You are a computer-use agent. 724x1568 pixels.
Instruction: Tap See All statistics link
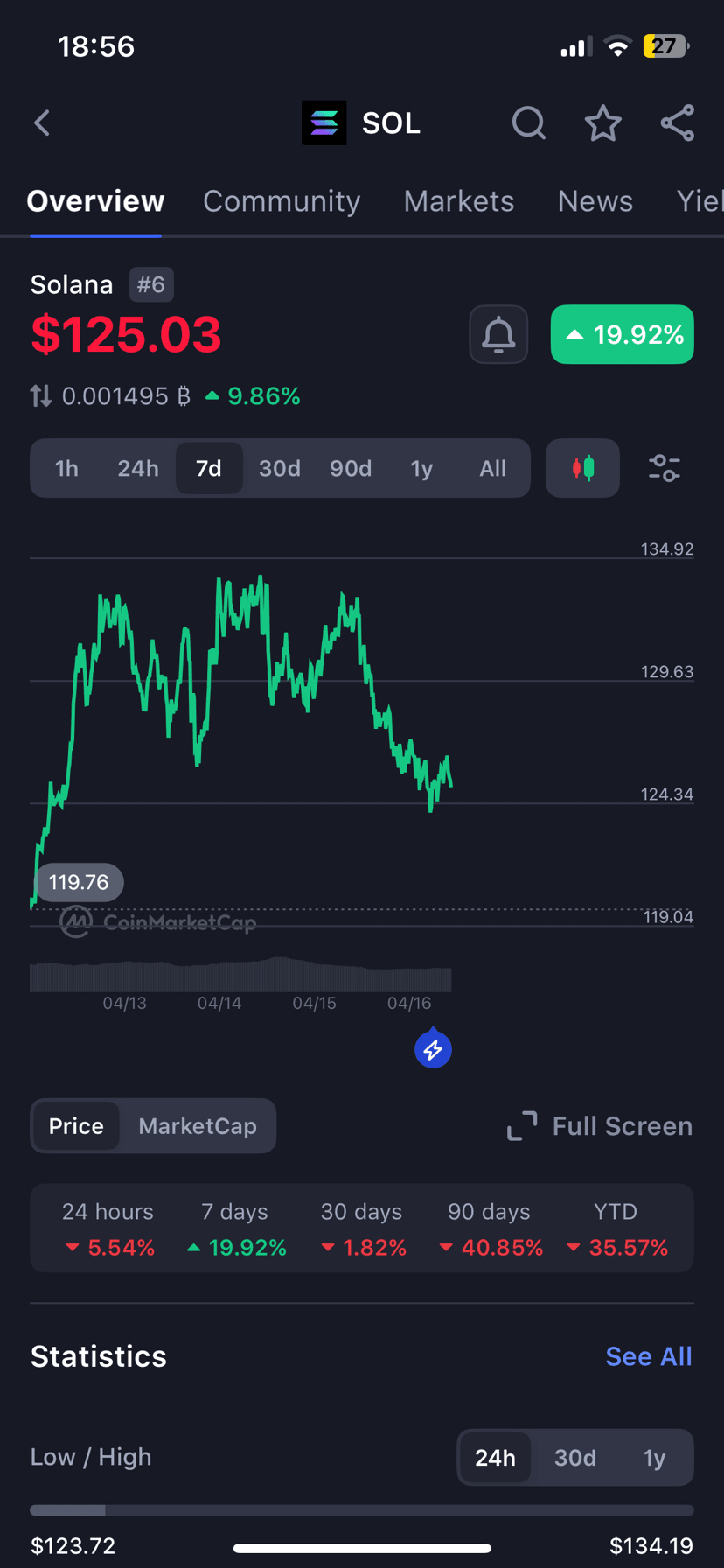(x=649, y=1356)
